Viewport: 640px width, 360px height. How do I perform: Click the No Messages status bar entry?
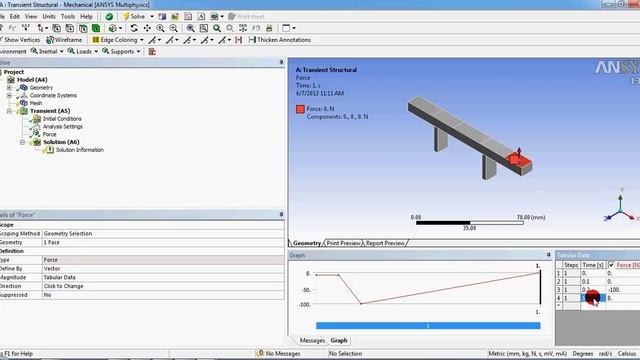(x=278, y=353)
